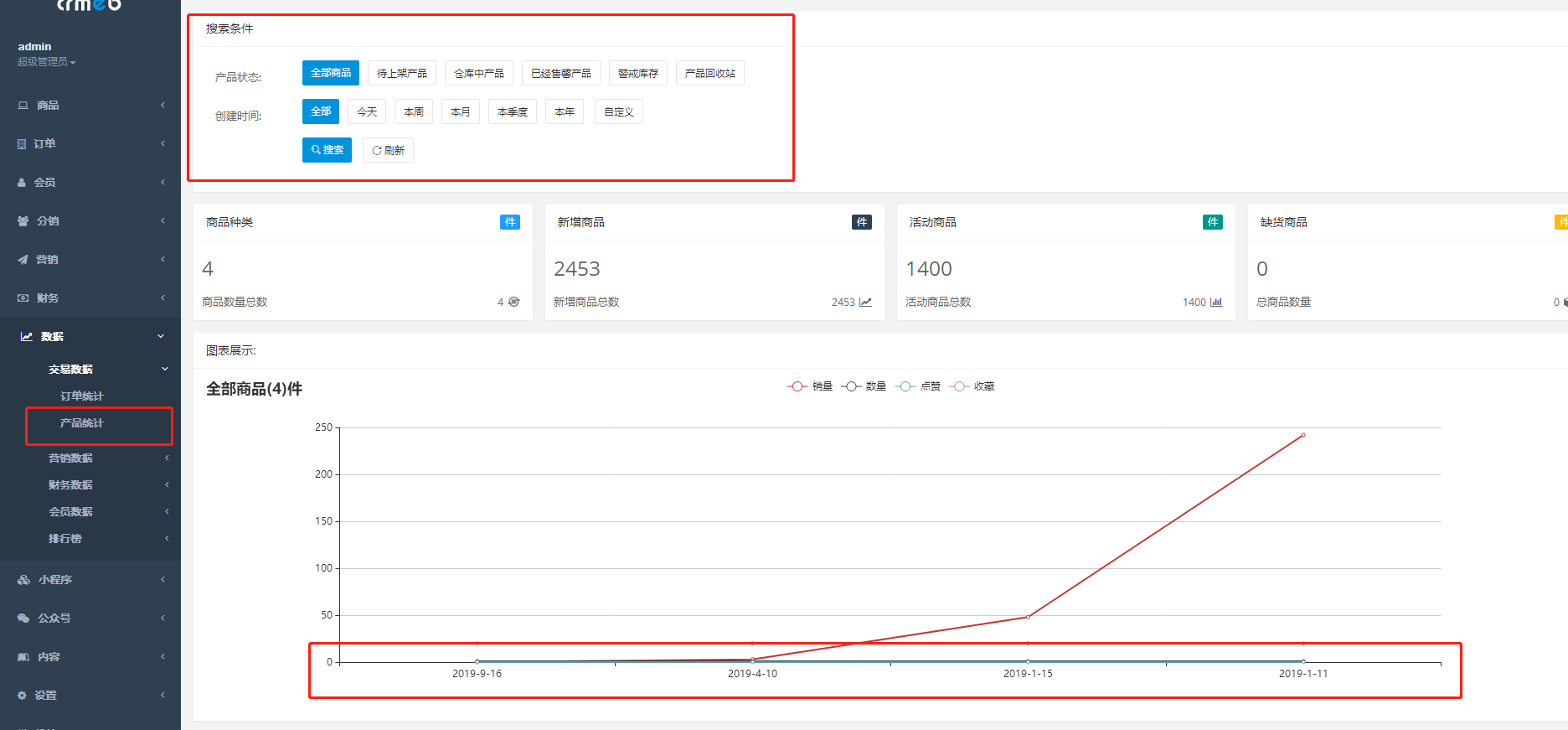Viewport: 1568px width, 730px height.
Task: Click the 2019-4-10 sales data point
Action: (x=752, y=659)
